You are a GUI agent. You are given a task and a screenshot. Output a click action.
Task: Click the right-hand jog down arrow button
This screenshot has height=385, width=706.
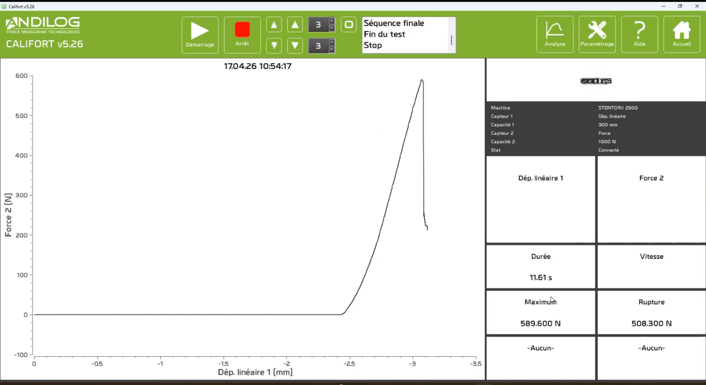[x=295, y=45]
